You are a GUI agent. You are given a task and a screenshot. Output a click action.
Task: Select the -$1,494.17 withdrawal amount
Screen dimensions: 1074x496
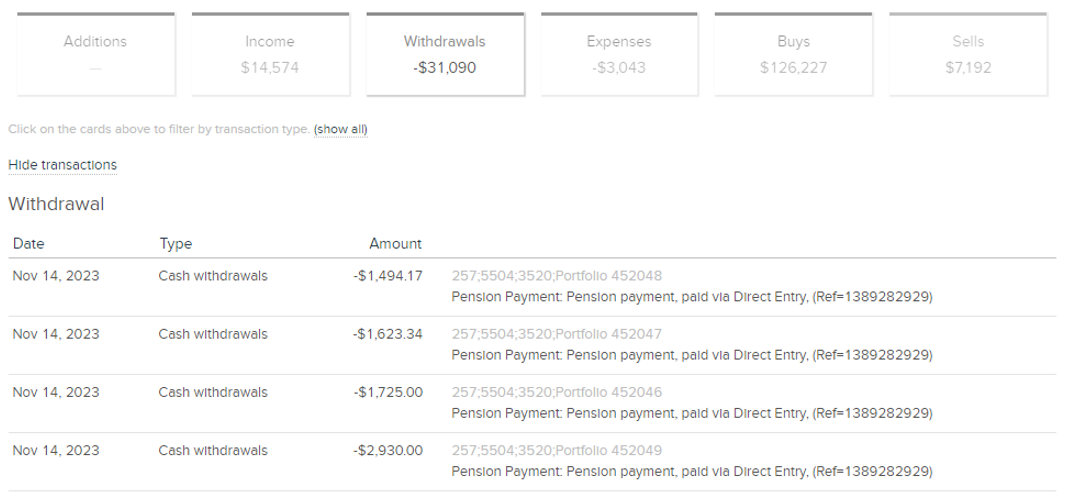(388, 276)
